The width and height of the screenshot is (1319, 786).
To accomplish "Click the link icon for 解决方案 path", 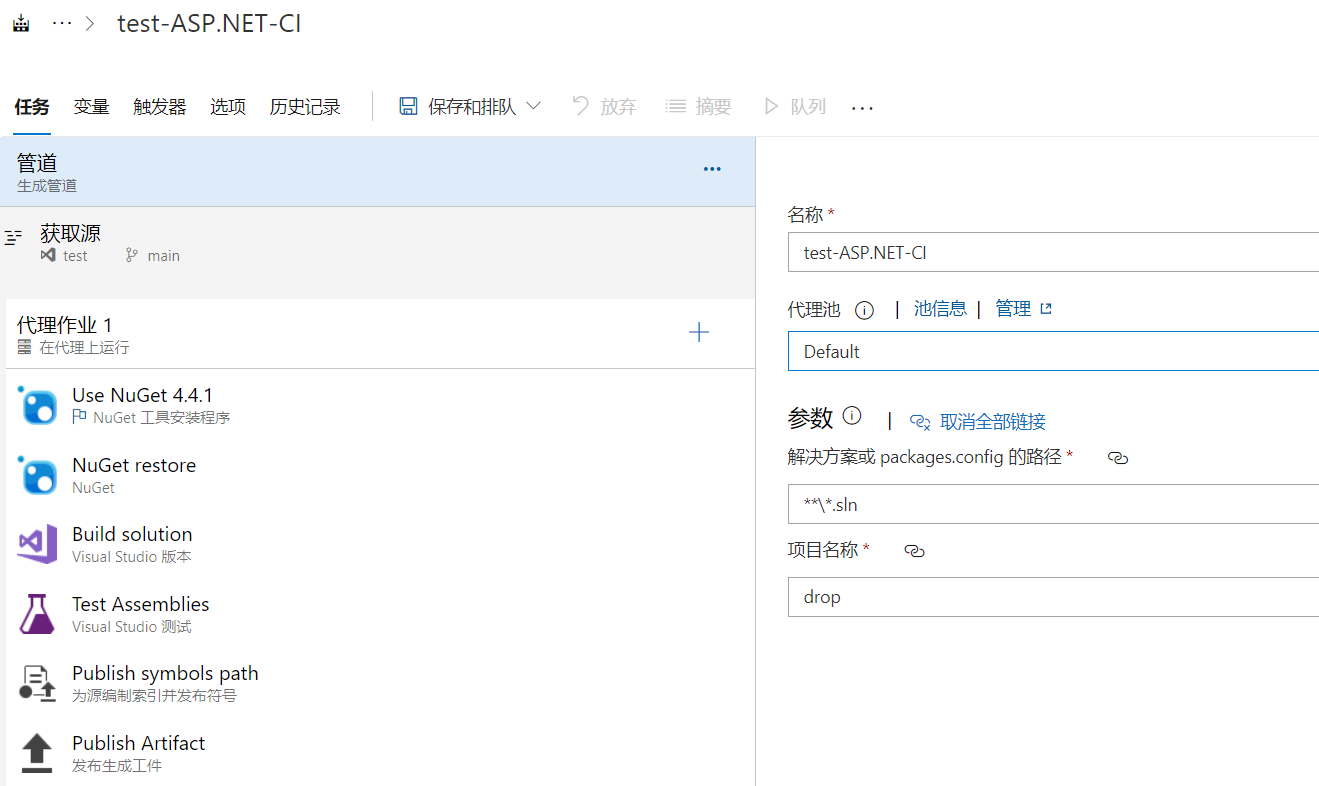I will point(1118,458).
